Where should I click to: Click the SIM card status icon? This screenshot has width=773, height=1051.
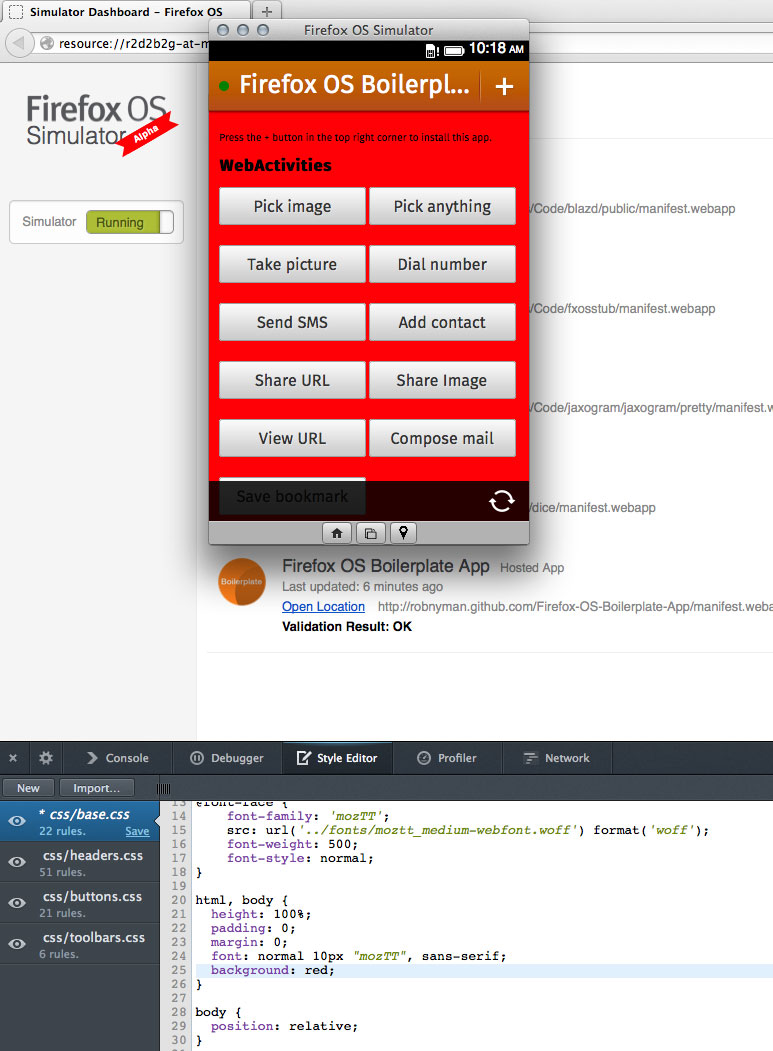(432, 50)
